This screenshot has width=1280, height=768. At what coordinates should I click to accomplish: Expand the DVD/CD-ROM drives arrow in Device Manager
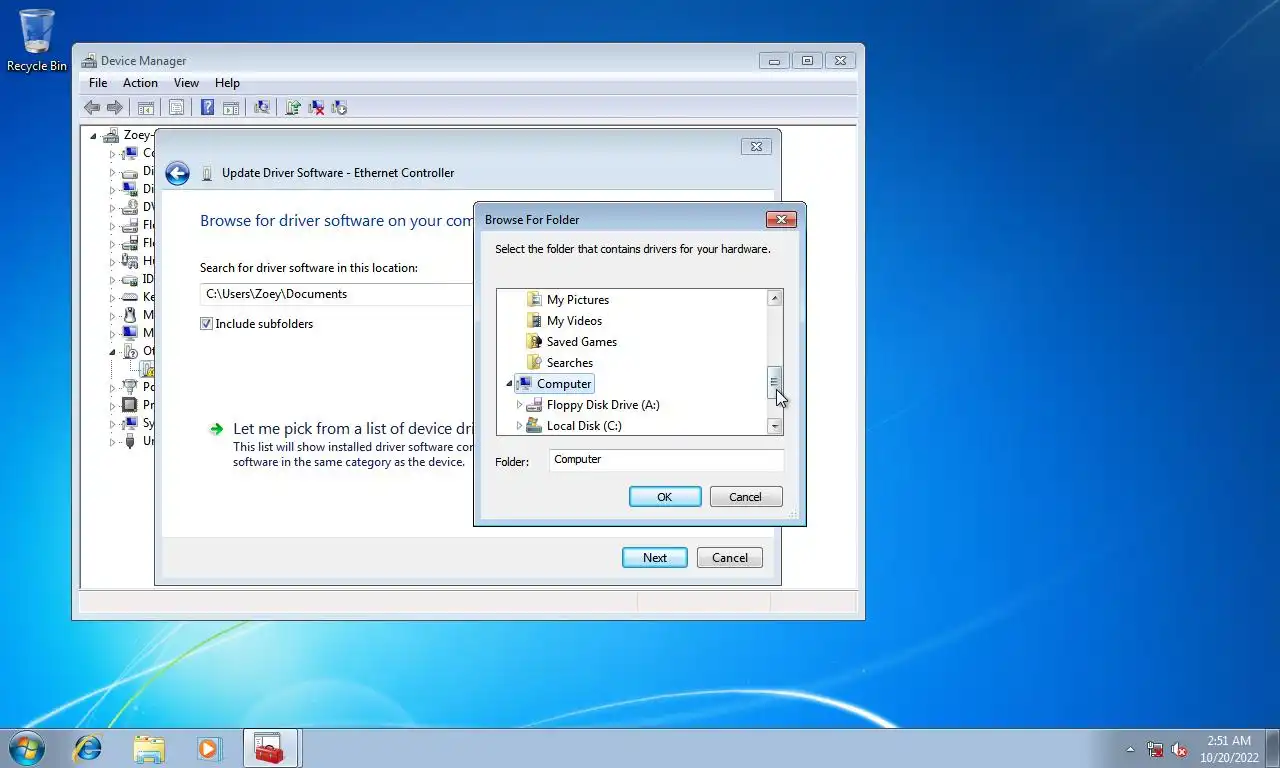click(x=113, y=207)
